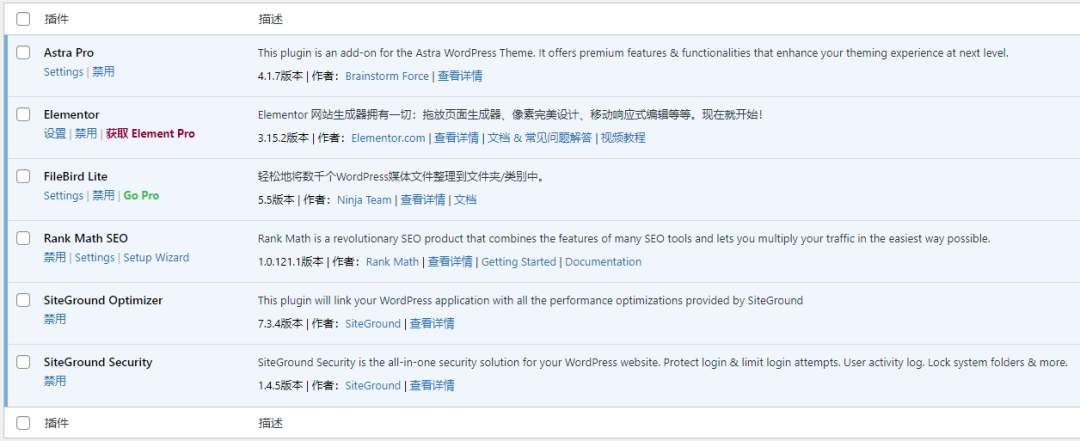Open Rank Math Getting Started link
Image resolution: width=1080 pixels, height=441 pixels.
click(518, 262)
